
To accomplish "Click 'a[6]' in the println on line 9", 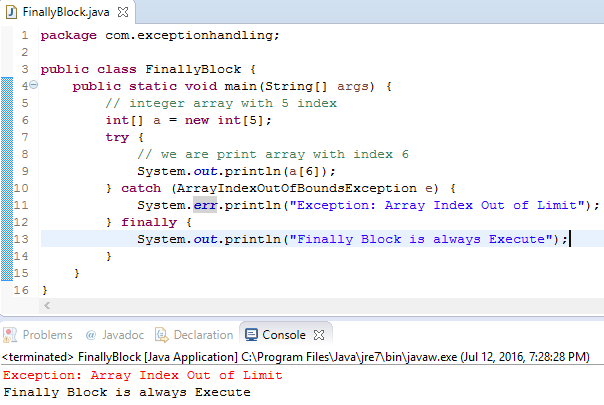I will [x=306, y=171].
